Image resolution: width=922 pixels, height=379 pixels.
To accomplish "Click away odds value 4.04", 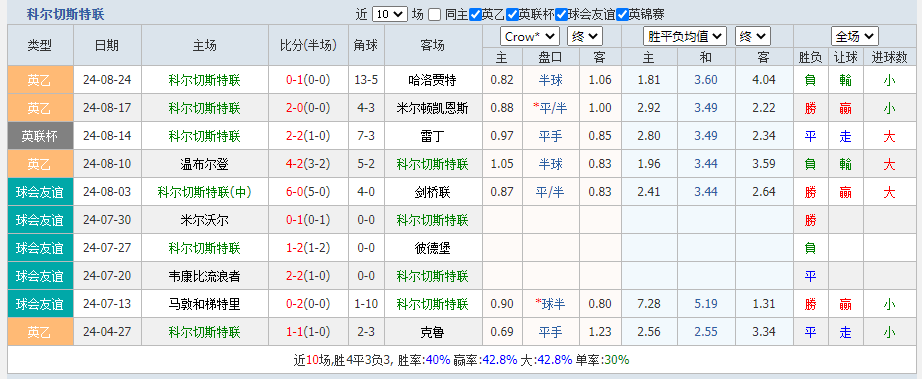I will 764,80.
